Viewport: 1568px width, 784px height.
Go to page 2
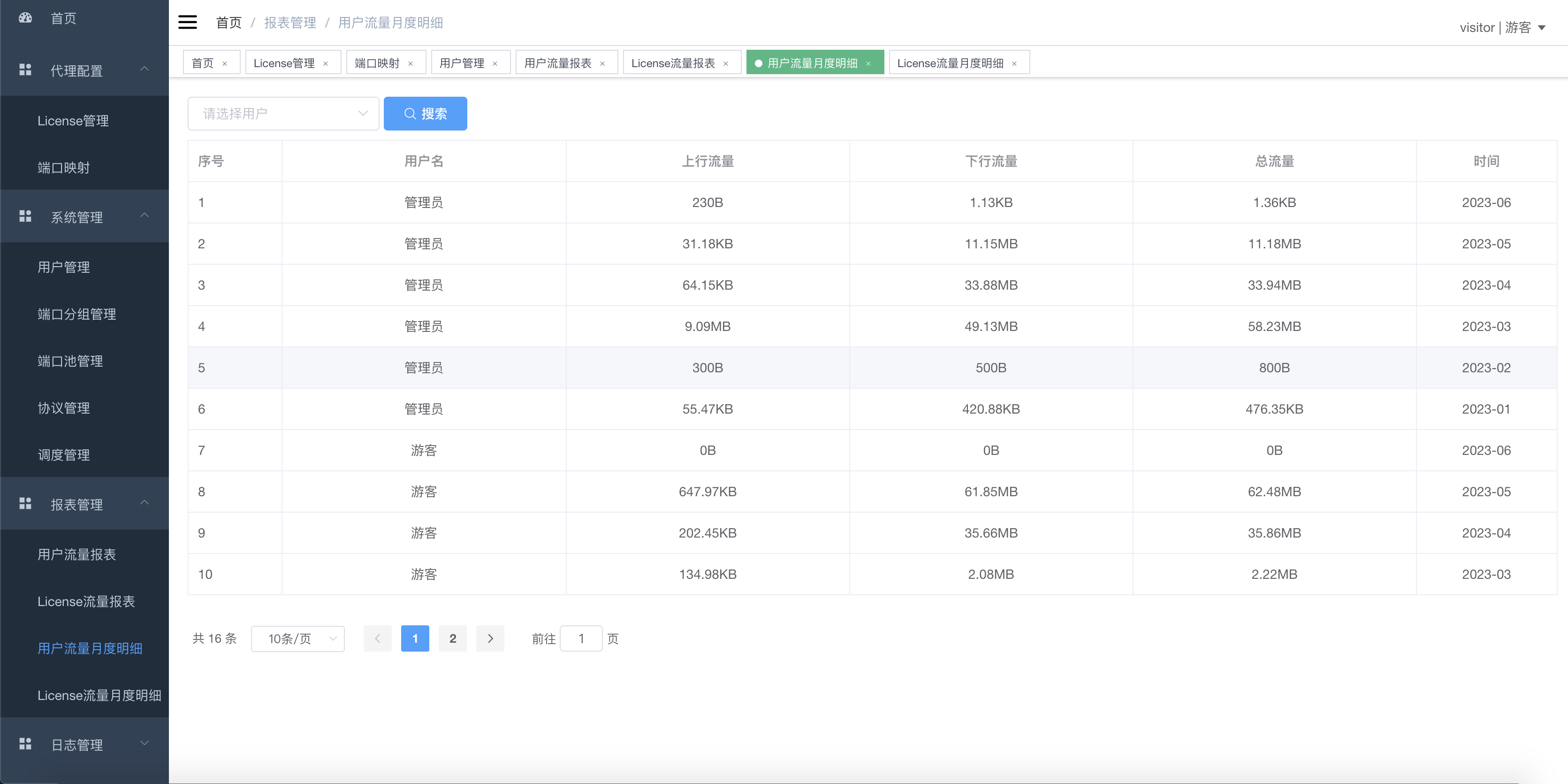coord(452,638)
